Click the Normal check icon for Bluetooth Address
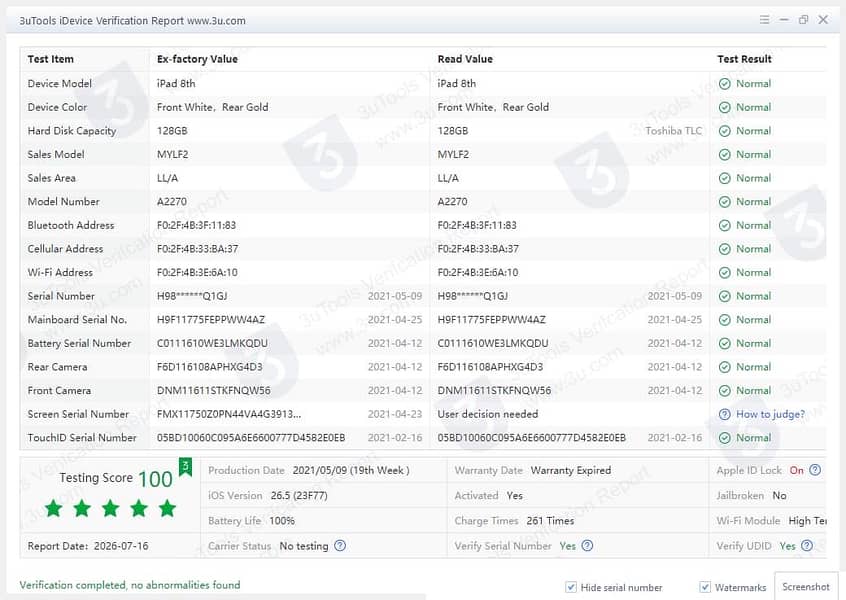Screen dimensions: 846x600 point(725,226)
